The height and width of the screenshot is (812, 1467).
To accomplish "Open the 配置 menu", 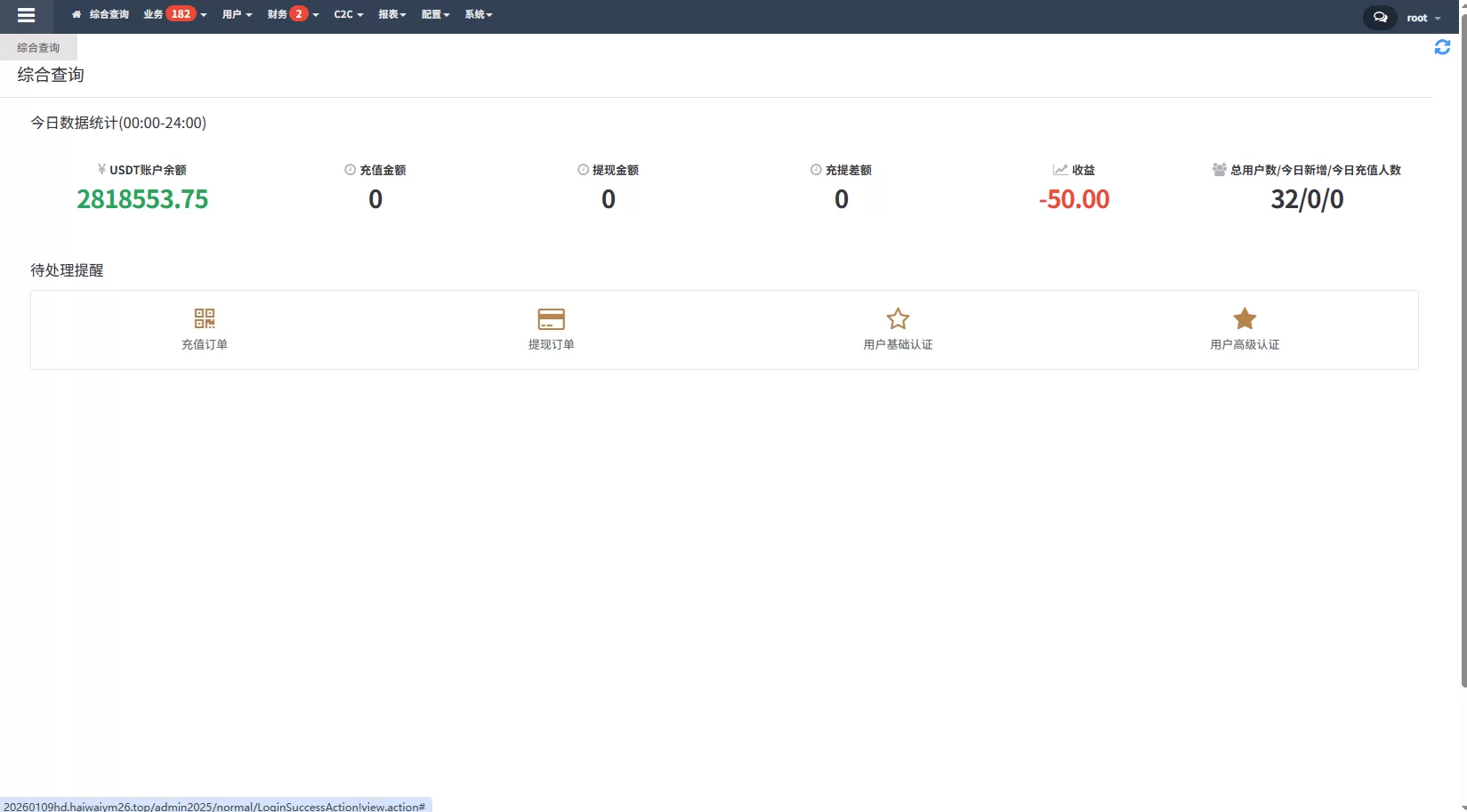I will [435, 14].
